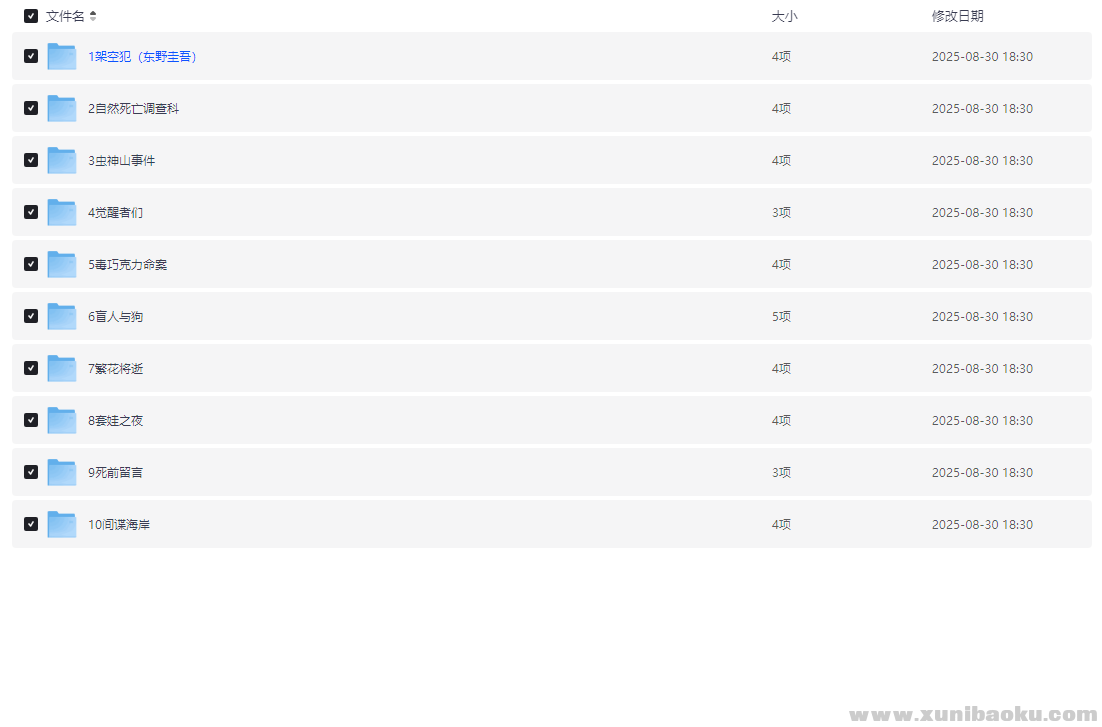Sort files using the 文件名 sort arrows

(93, 16)
